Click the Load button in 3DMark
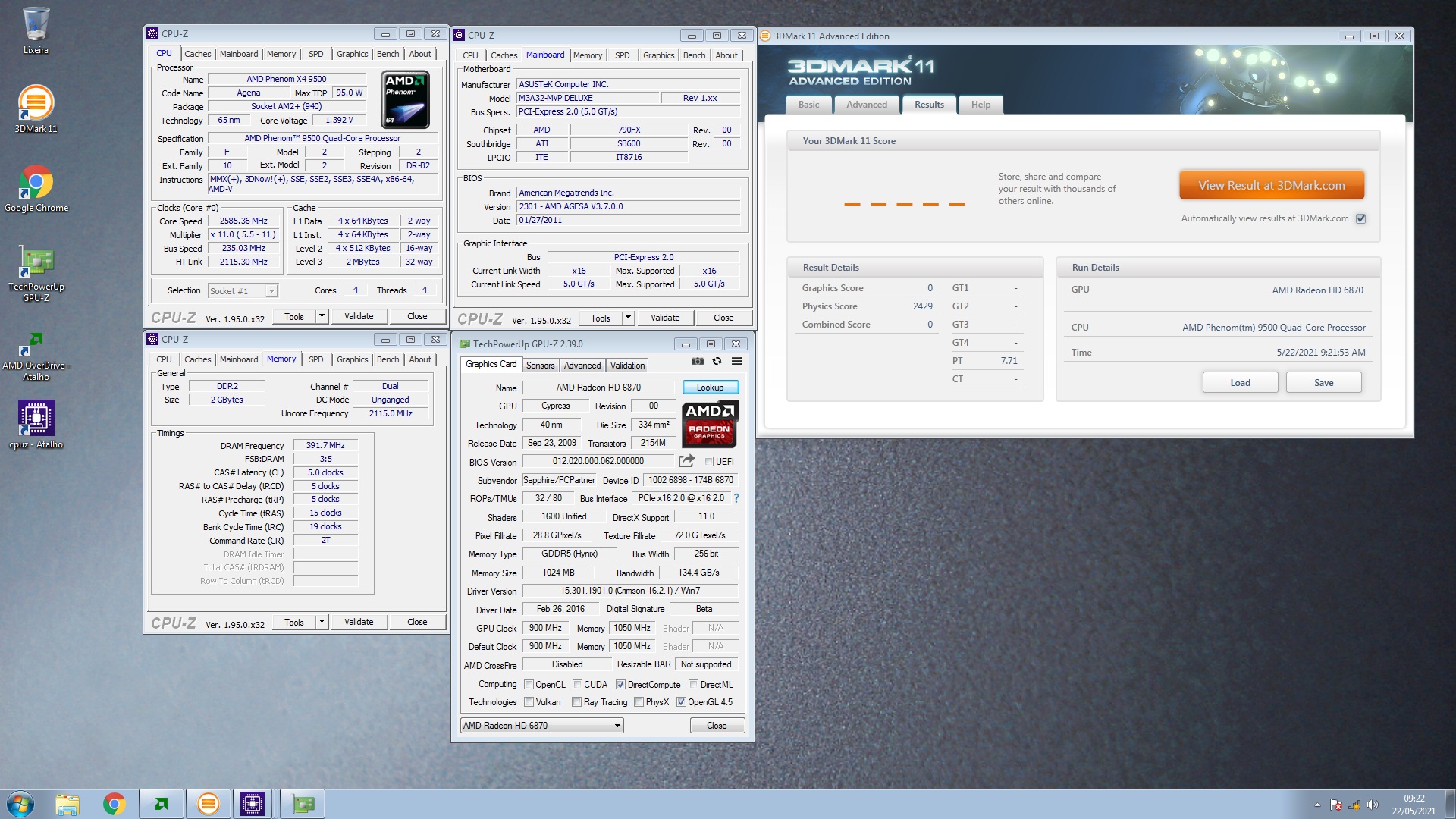1456x819 pixels. [1240, 383]
